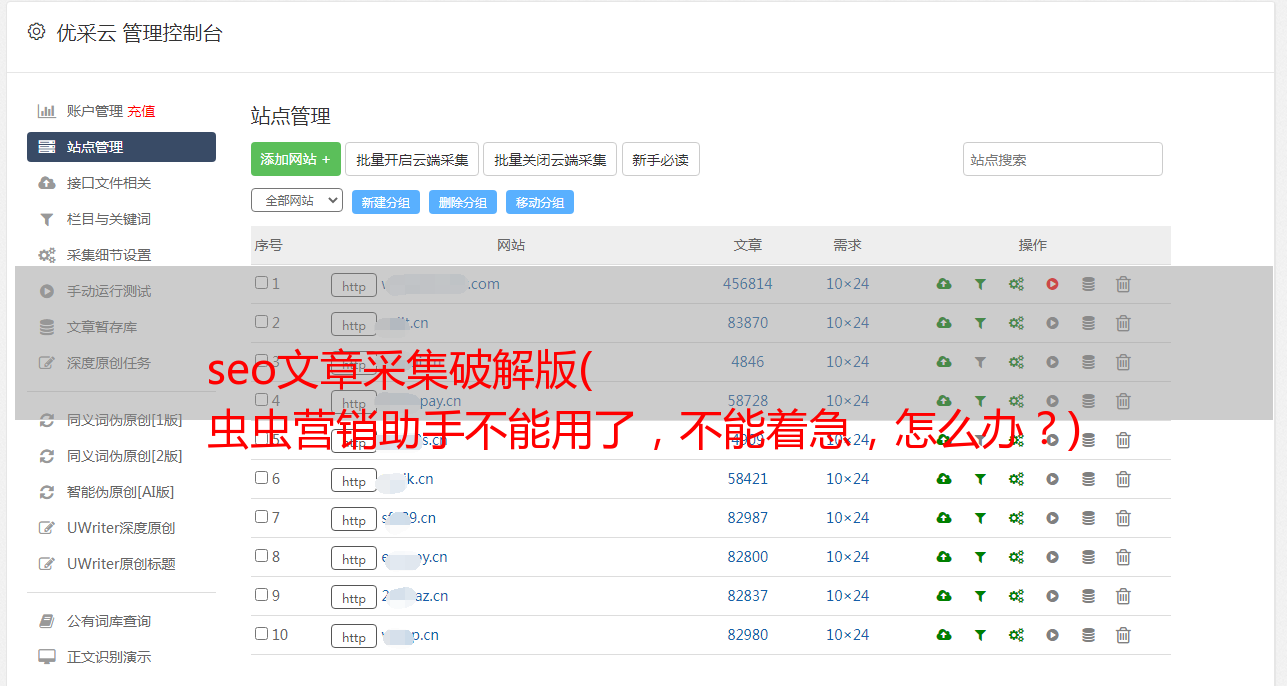Open the 全部网站 group dropdown

tap(297, 201)
